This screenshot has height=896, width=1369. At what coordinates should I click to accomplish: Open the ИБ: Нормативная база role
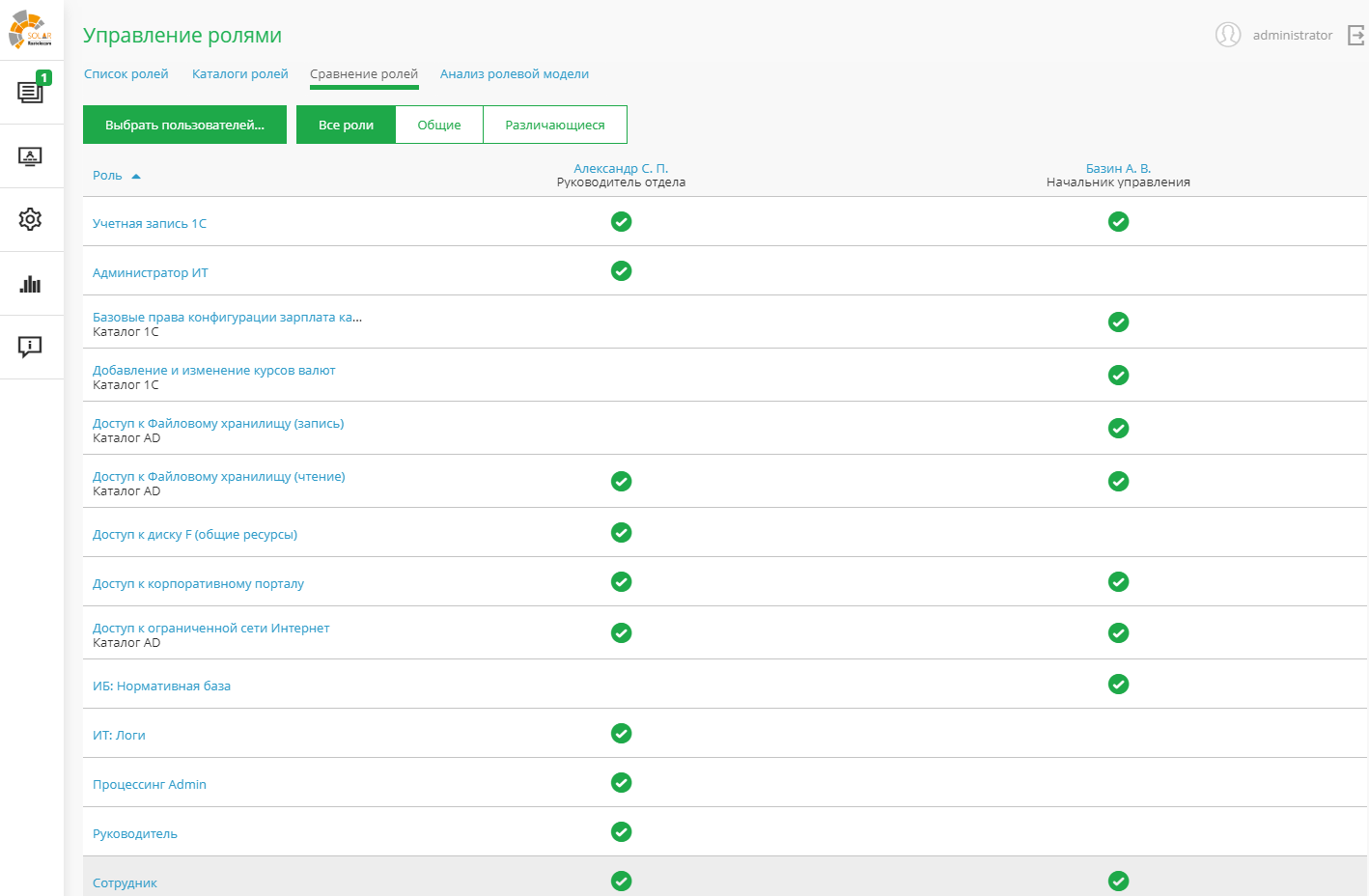pos(161,686)
